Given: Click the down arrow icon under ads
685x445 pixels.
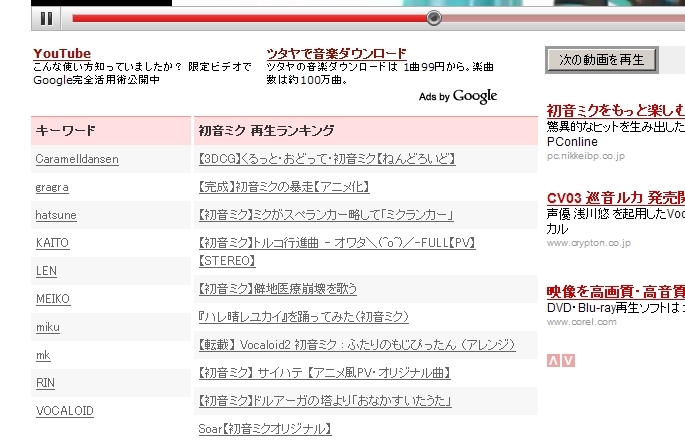Looking at the screenshot, I should click(x=568, y=361).
